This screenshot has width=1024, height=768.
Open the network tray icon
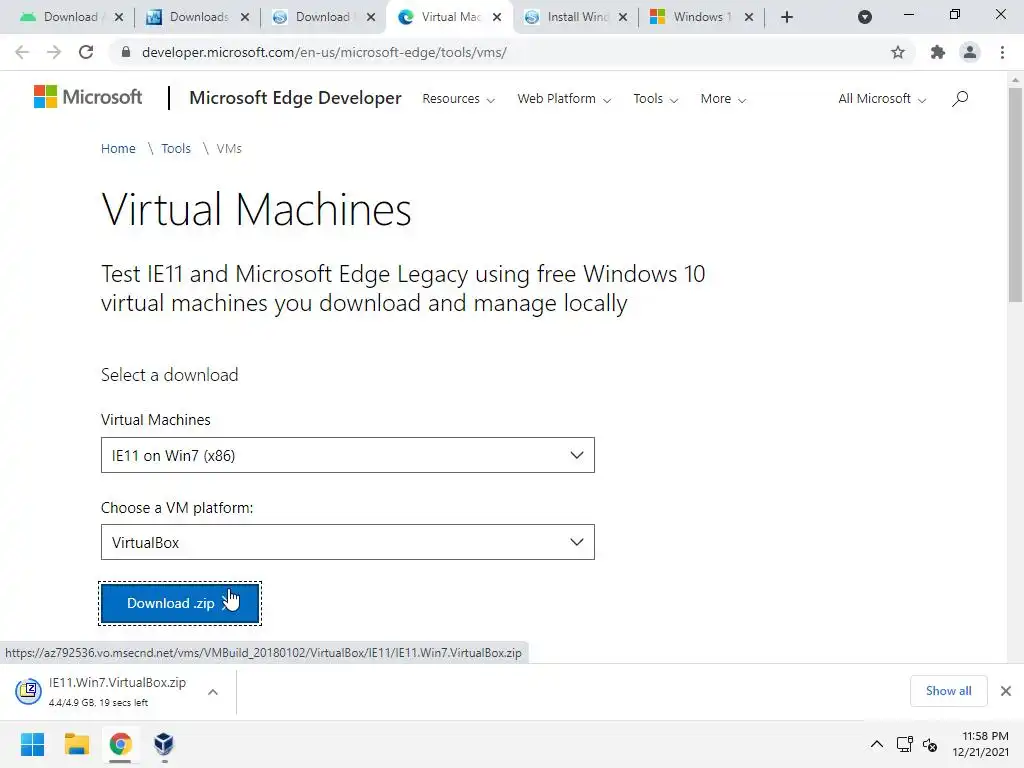pyautogui.click(x=904, y=744)
